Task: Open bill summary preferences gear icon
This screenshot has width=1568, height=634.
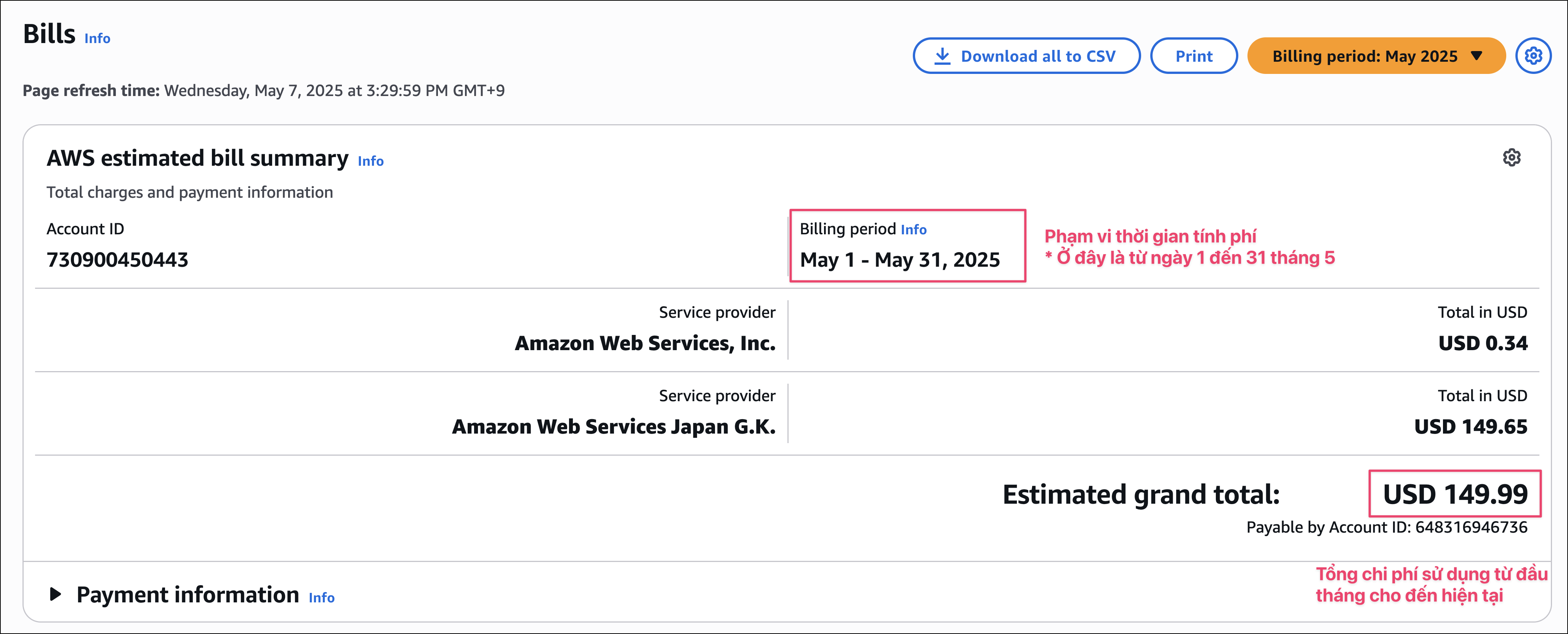Action: pos(1511,158)
